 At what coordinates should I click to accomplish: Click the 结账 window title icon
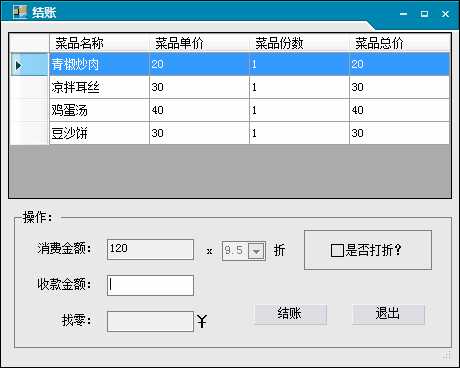20,12
